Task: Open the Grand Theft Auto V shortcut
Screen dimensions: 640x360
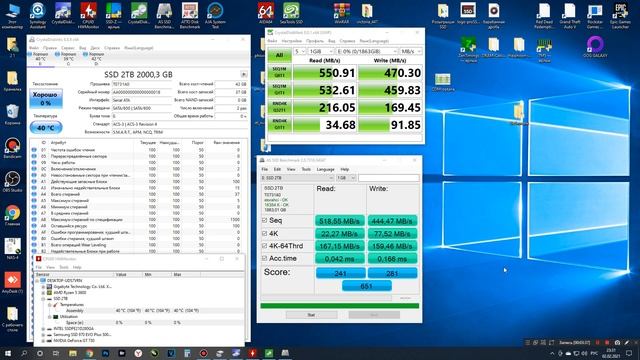Action: pyautogui.click(x=569, y=16)
